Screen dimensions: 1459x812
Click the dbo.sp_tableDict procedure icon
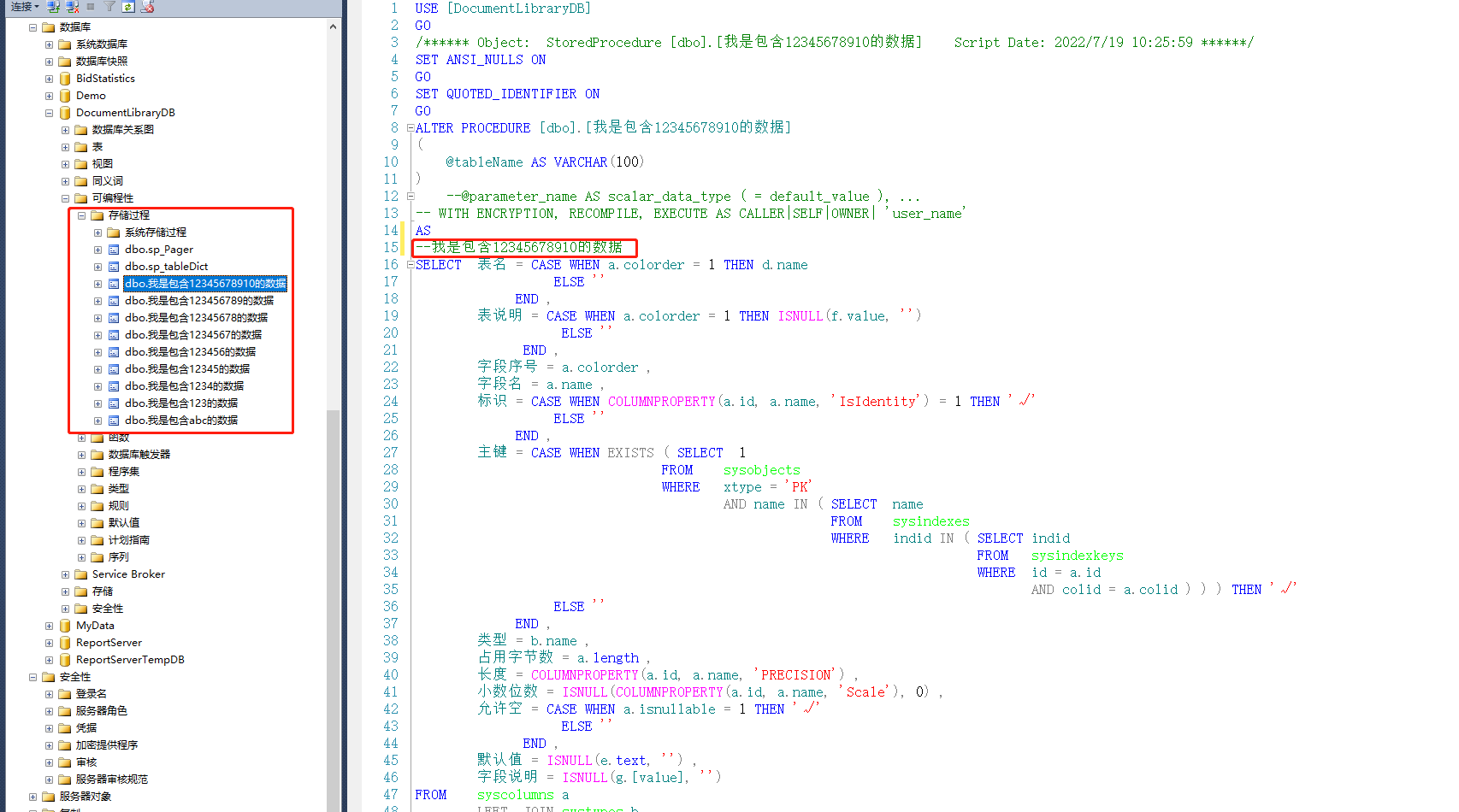[x=114, y=267]
